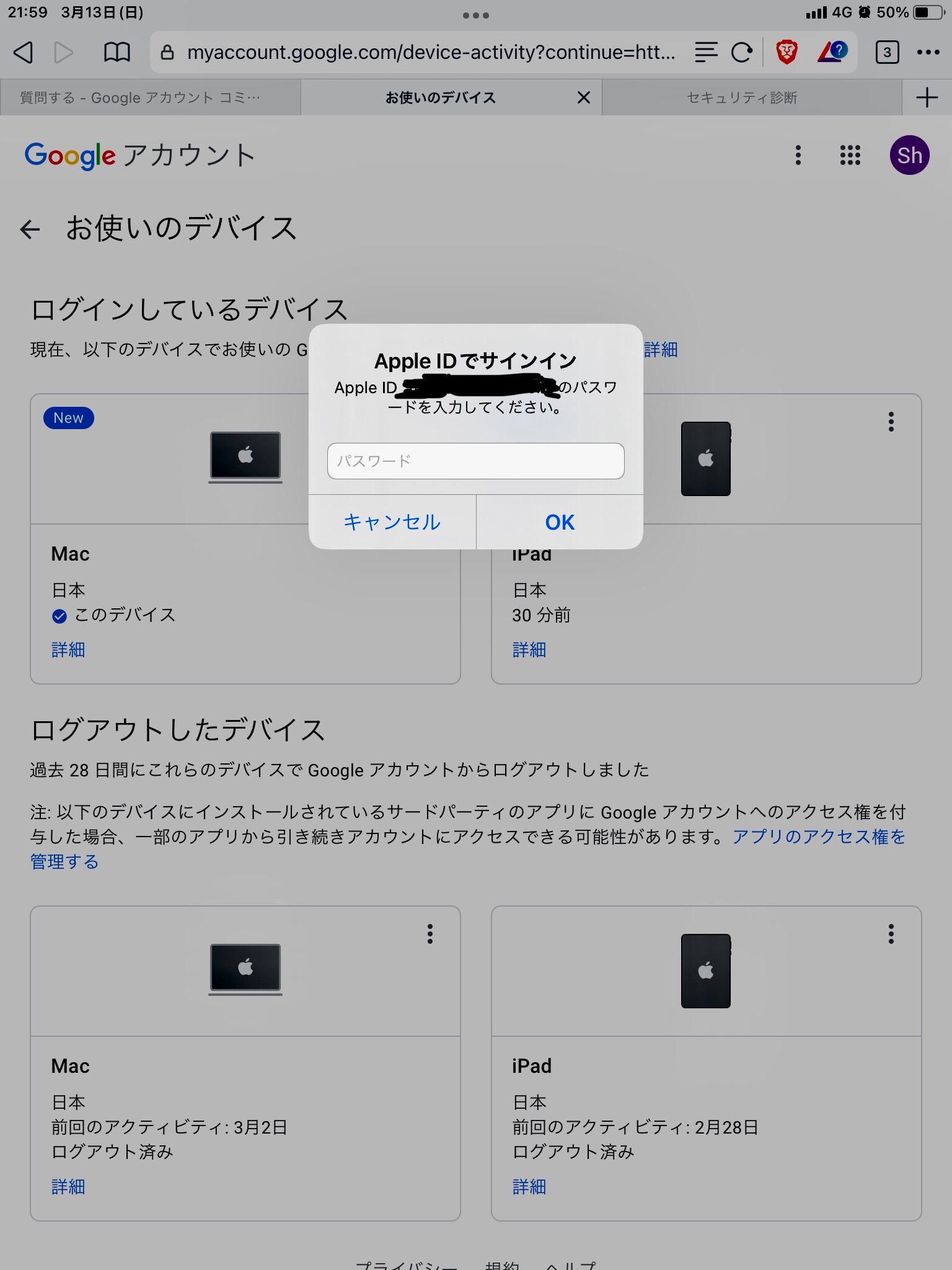This screenshot has height=1270, width=952.
Task: Open the Brave Rewards triangle icon
Action: [832, 52]
